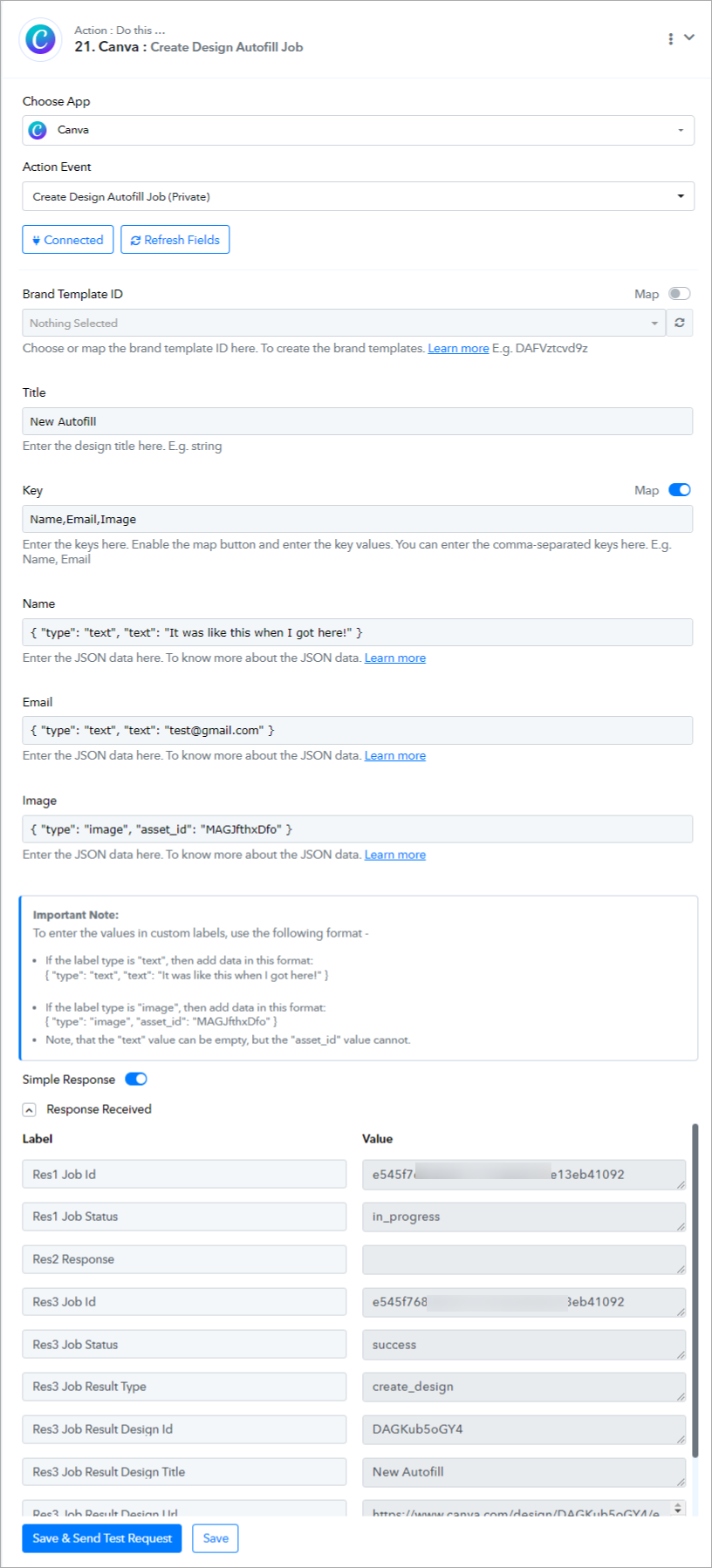Click the Title input field
The height and width of the screenshot is (1568, 712).
pos(358,421)
